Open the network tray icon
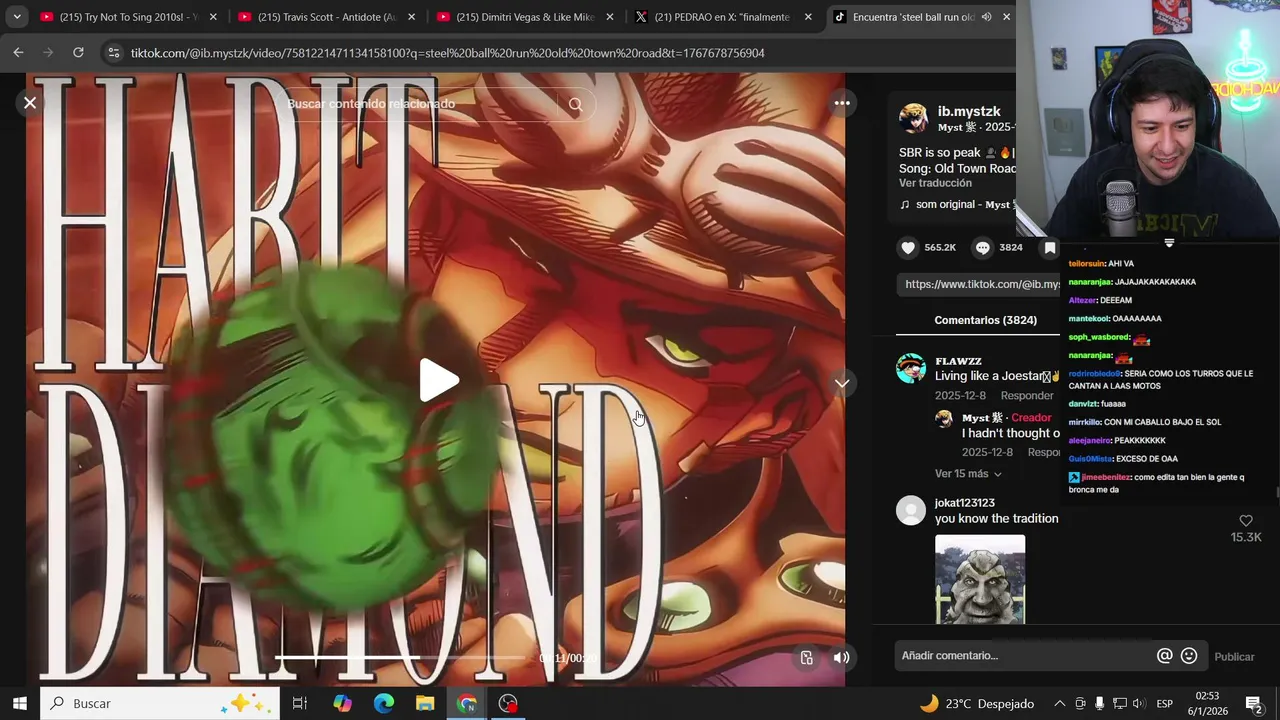Screen dimensions: 1280x720 (x=1120, y=703)
